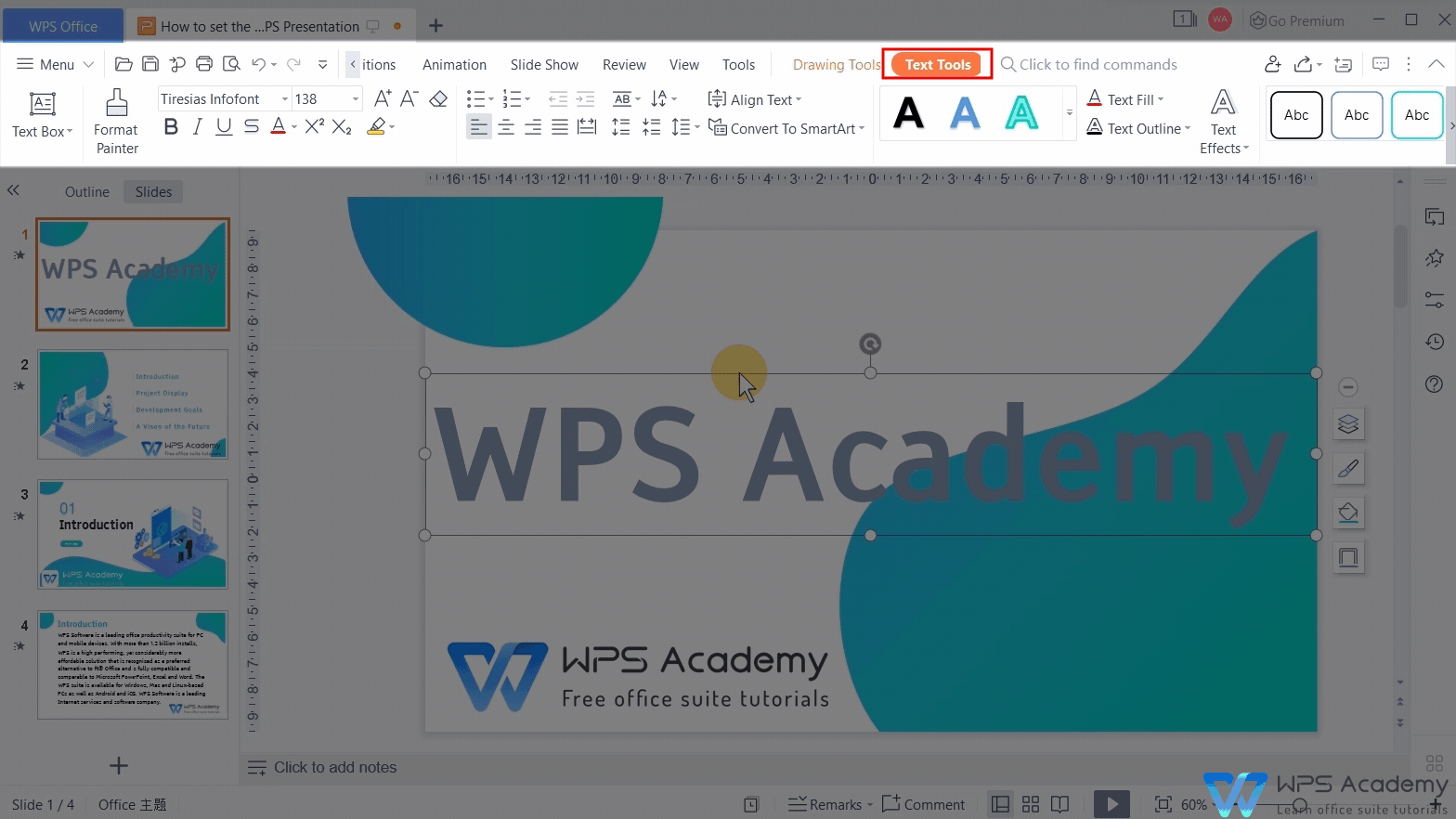1456x819 pixels.
Task: Click to add notes area
Action: point(334,767)
